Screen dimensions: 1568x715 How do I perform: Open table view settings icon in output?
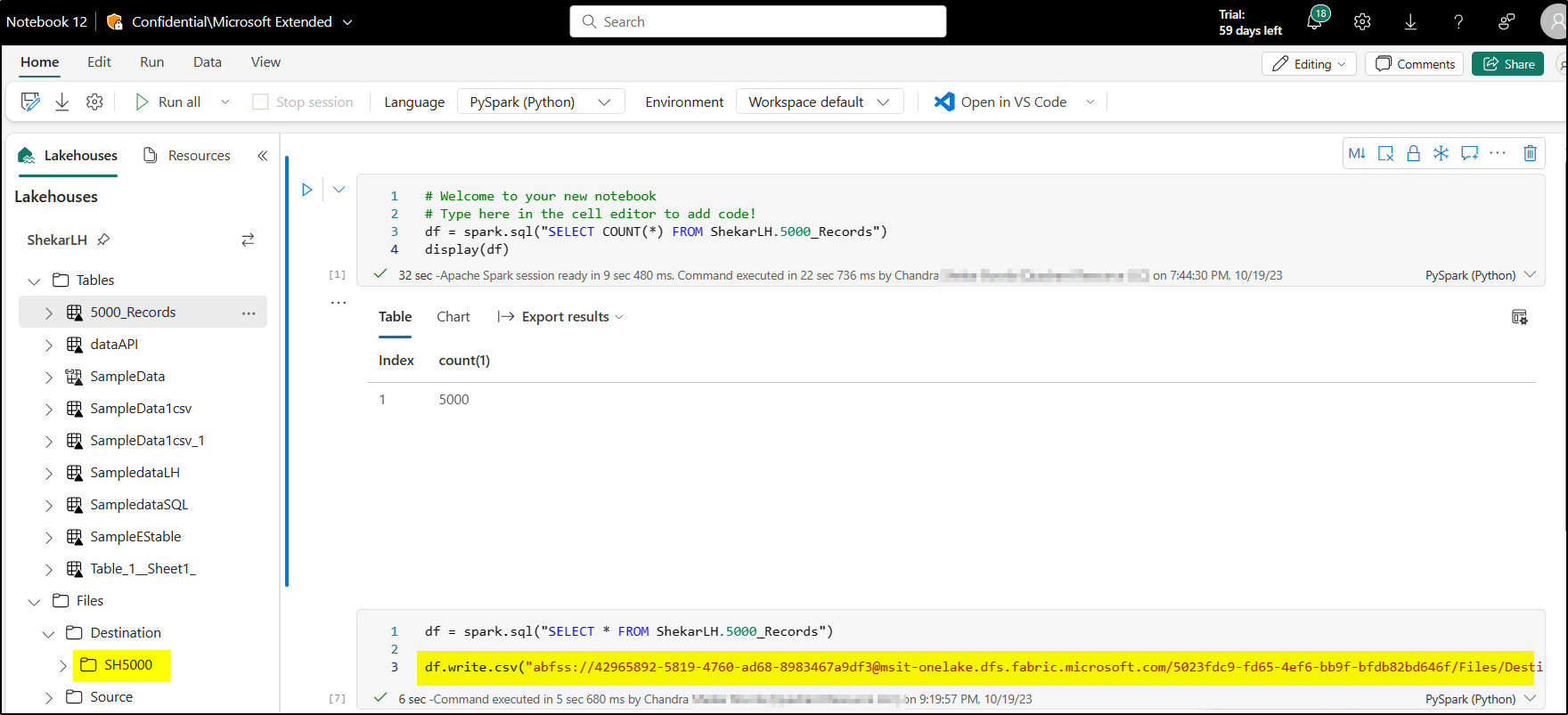[x=1520, y=317]
